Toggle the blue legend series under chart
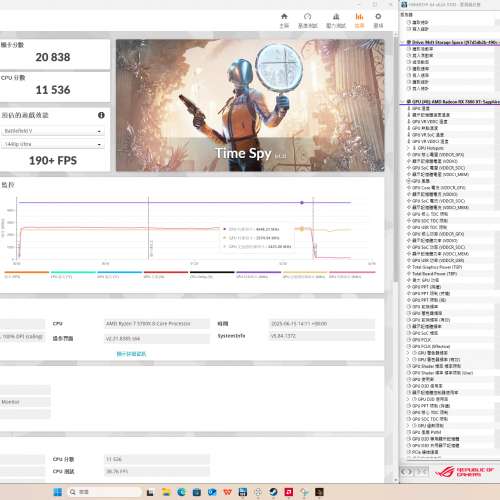This screenshot has width=500, height=500. click(x=120, y=275)
